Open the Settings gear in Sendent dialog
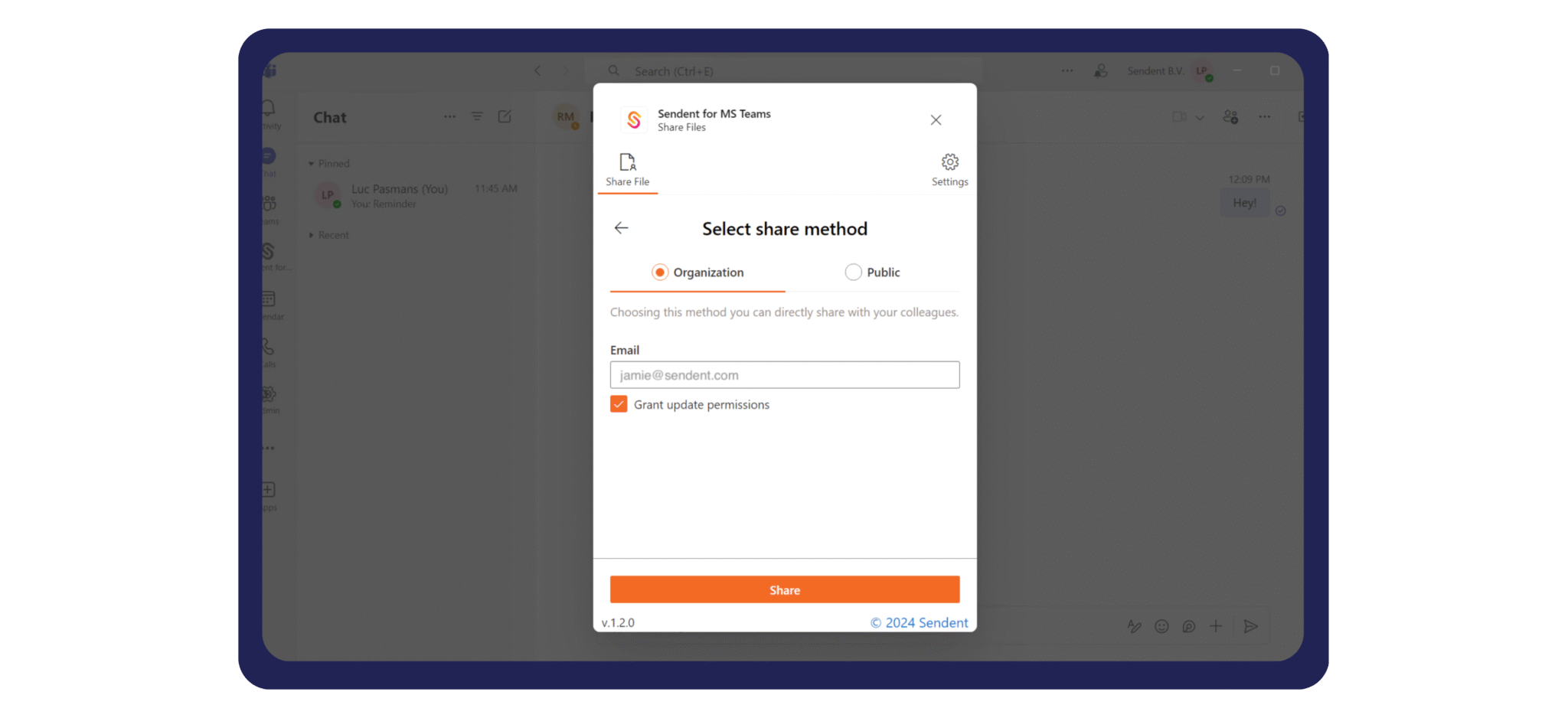The height and width of the screenshot is (718, 1568). [x=949, y=162]
